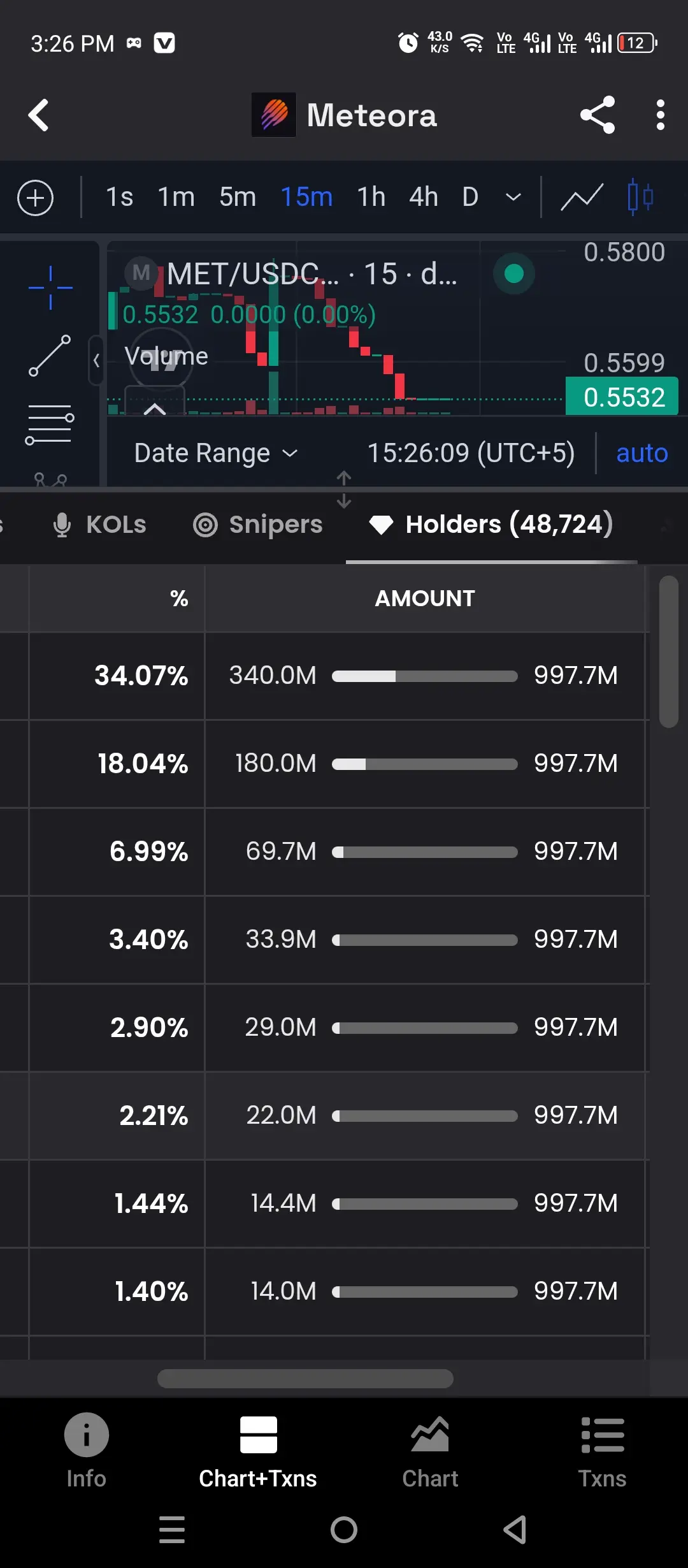Tap the green live status dot
Screen dimensions: 688x1568
click(x=514, y=273)
